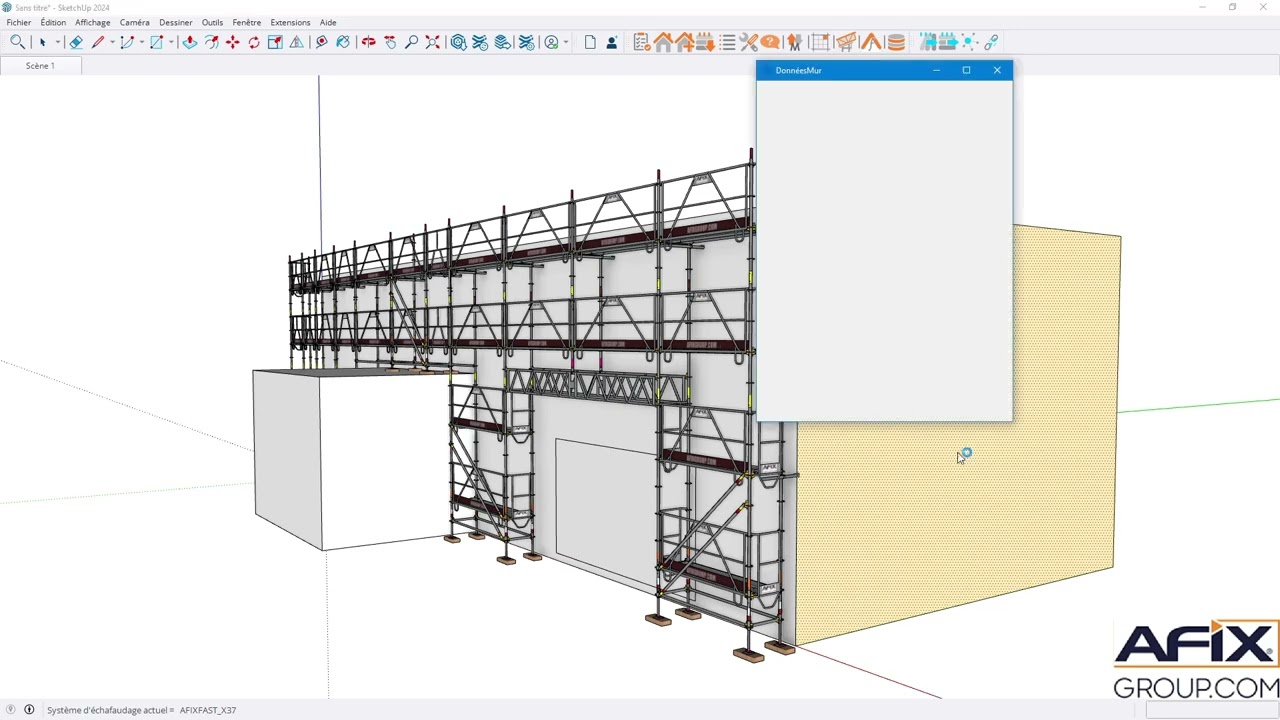
Task: Select the Search magnifier tool
Action: [x=17, y=42]
